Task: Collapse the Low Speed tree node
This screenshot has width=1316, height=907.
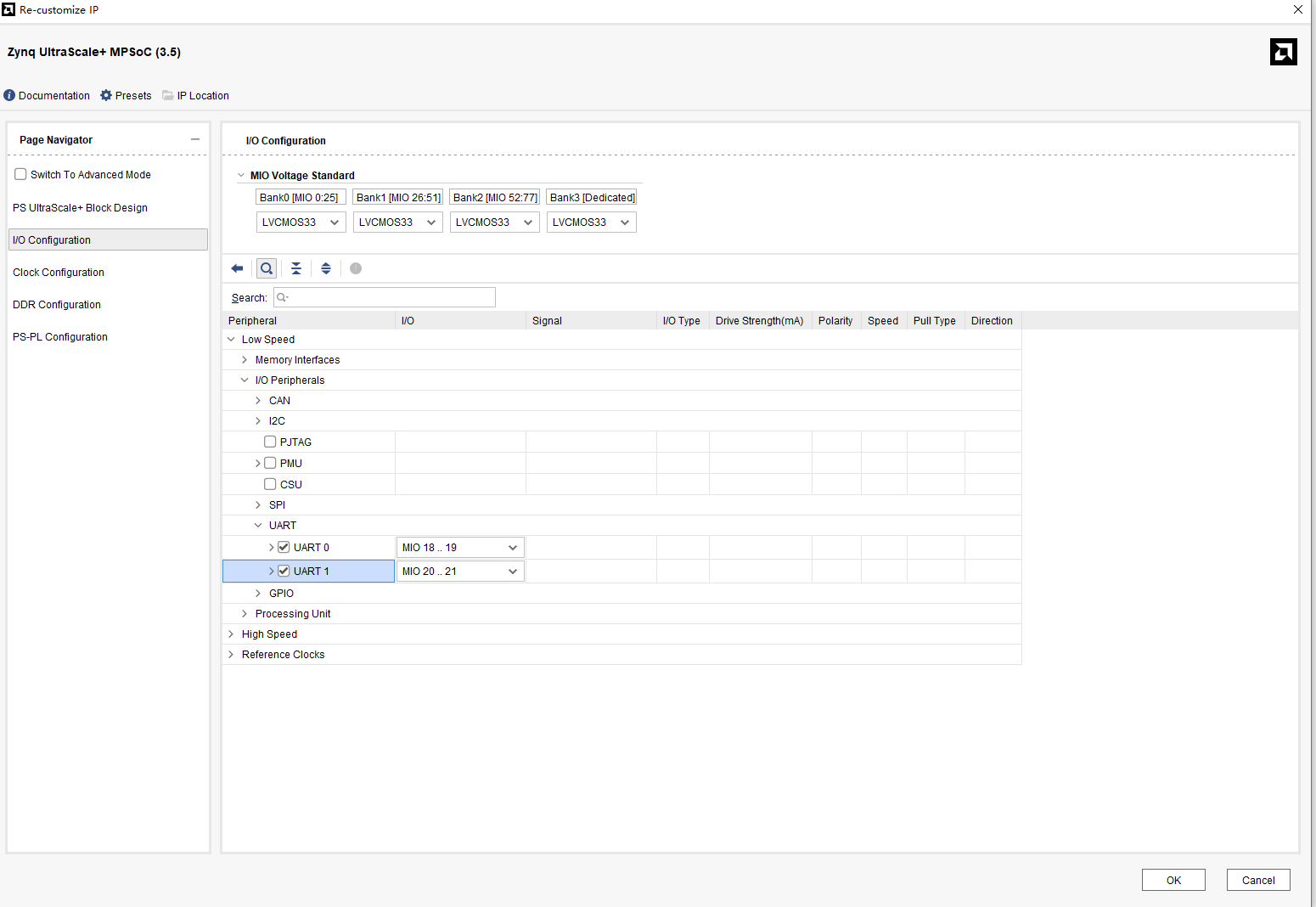Action: [231, 340]
